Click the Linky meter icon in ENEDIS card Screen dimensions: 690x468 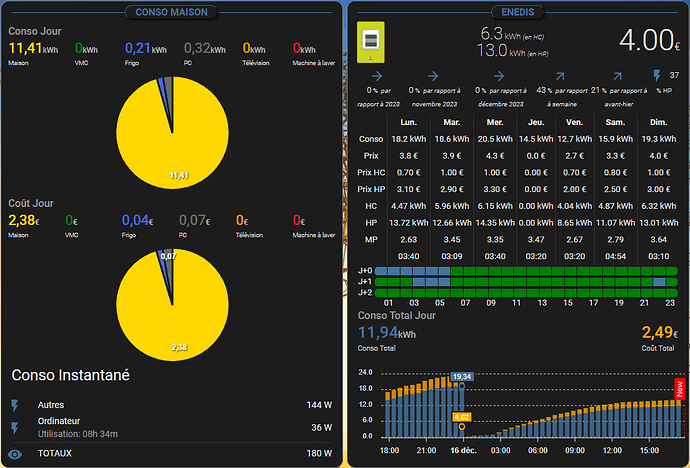[372, 44]
